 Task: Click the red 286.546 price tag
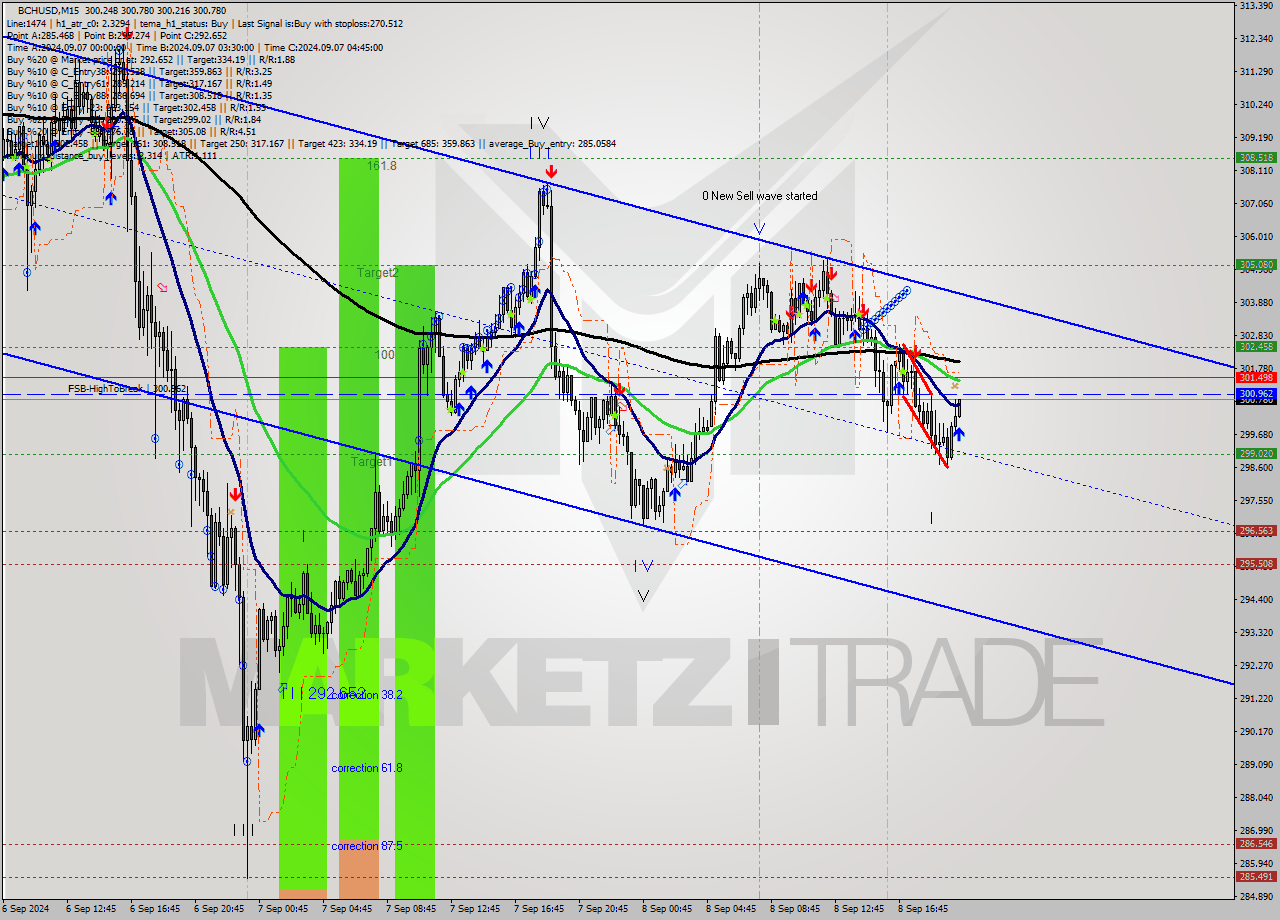1256,844
